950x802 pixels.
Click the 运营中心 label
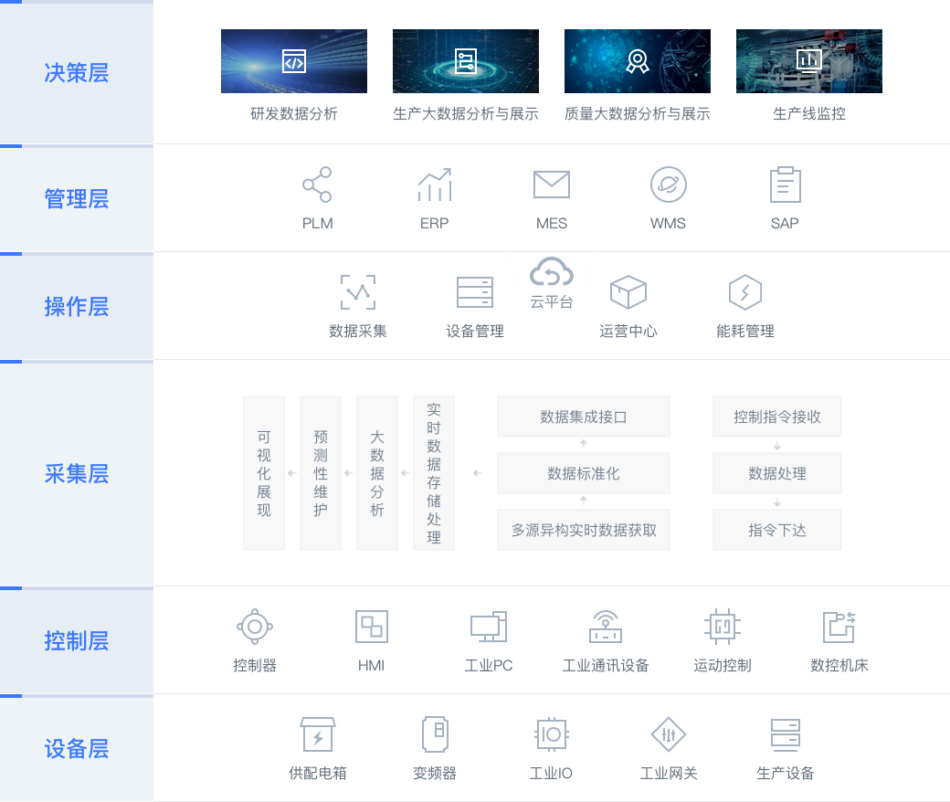pos(628,331)
